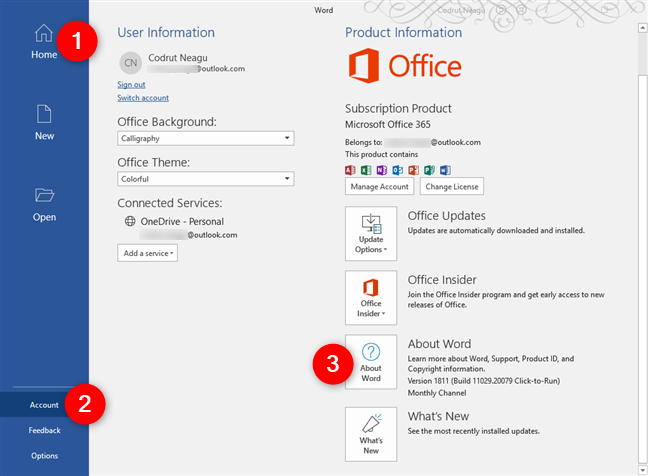The height and width of the screenshot is (476, 648).
Task: Click the Subscription Product heading
Action: 398,108
